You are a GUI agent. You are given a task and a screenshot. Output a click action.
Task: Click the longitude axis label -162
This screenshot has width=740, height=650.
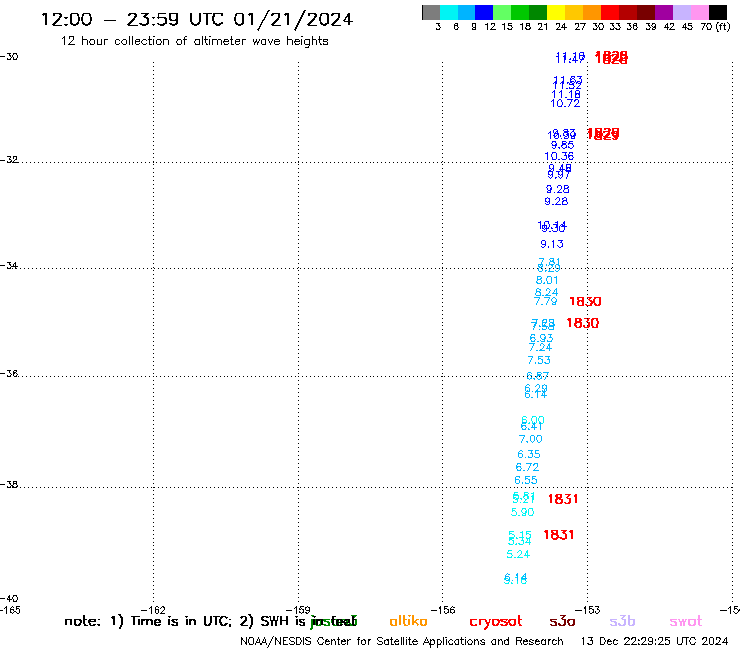click(x=153, y=610)
